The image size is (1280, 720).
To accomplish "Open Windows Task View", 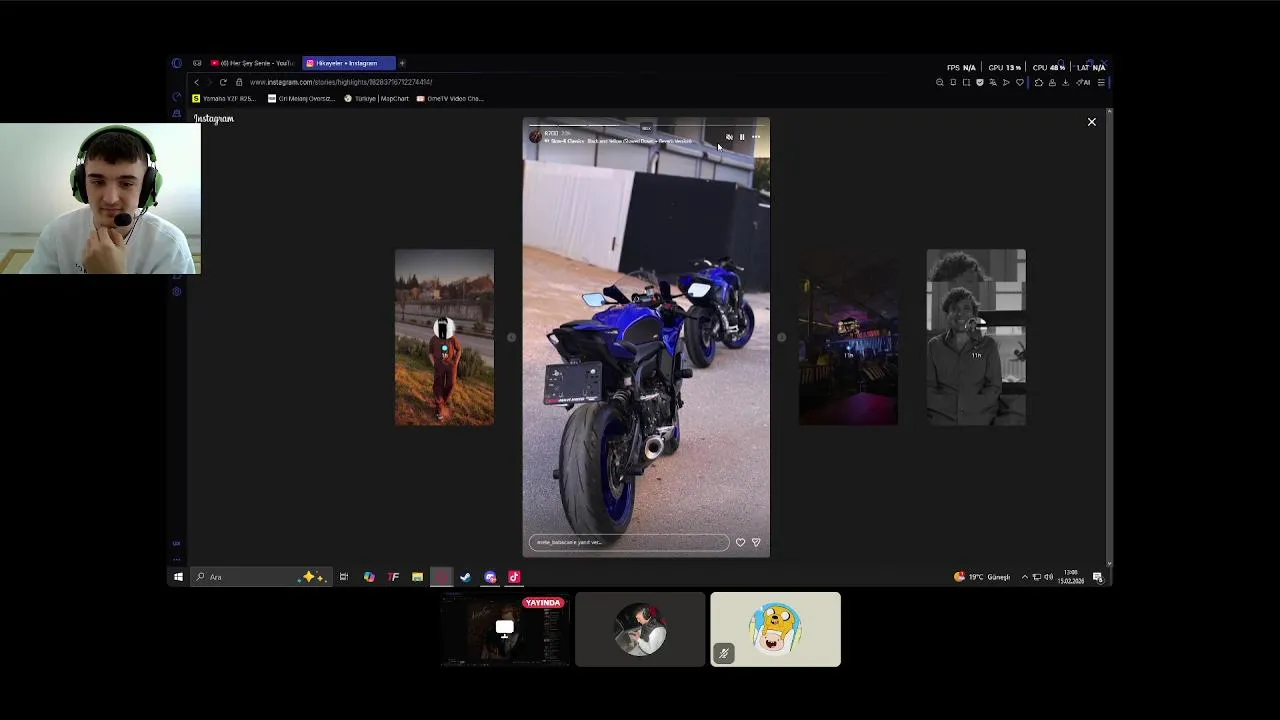I will tap(344, 577).
